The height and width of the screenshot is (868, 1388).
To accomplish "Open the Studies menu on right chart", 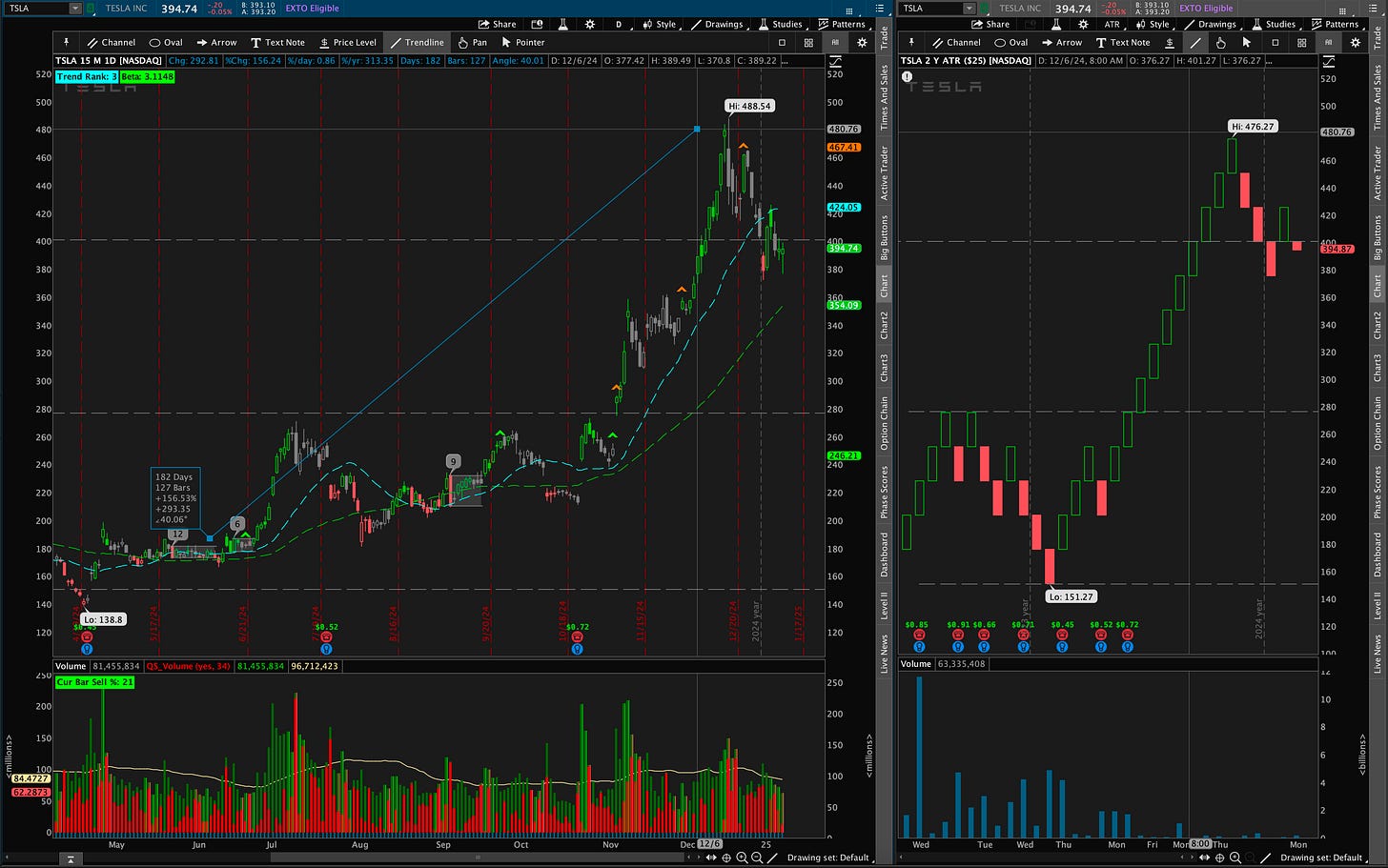I will coord(1273,24).
